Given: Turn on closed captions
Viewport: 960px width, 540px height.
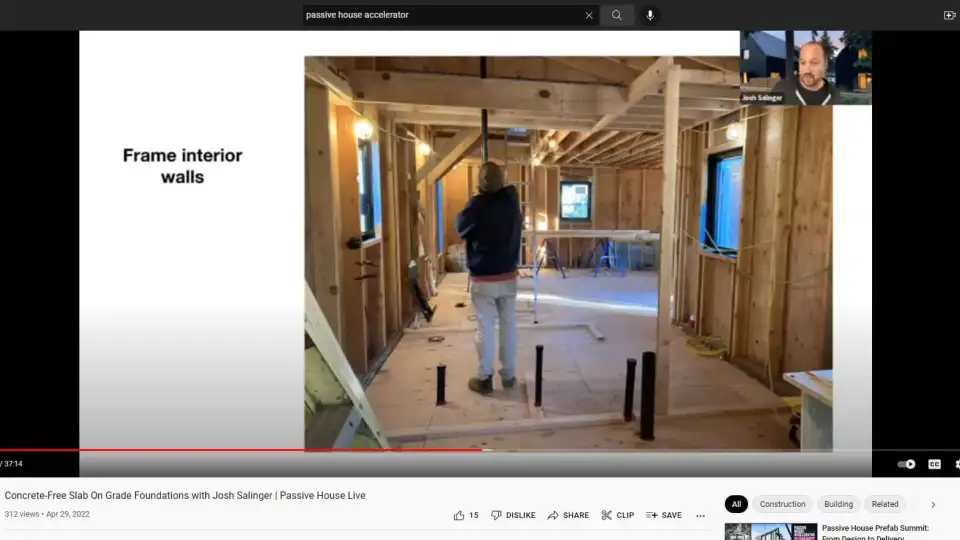Looking at the screenshot, I should [x=934, y=464].
